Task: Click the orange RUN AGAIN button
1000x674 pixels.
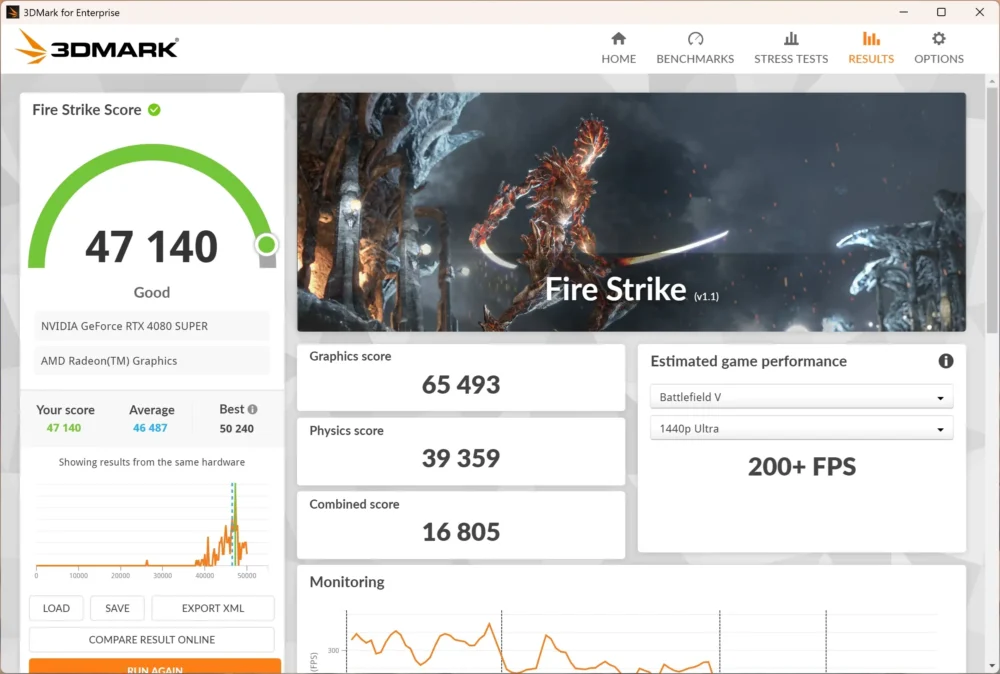Action: (x=155, y=666)
